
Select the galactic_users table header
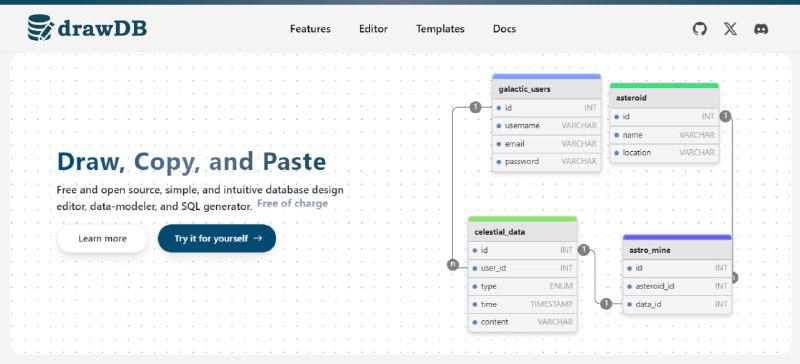pos(546,89)
